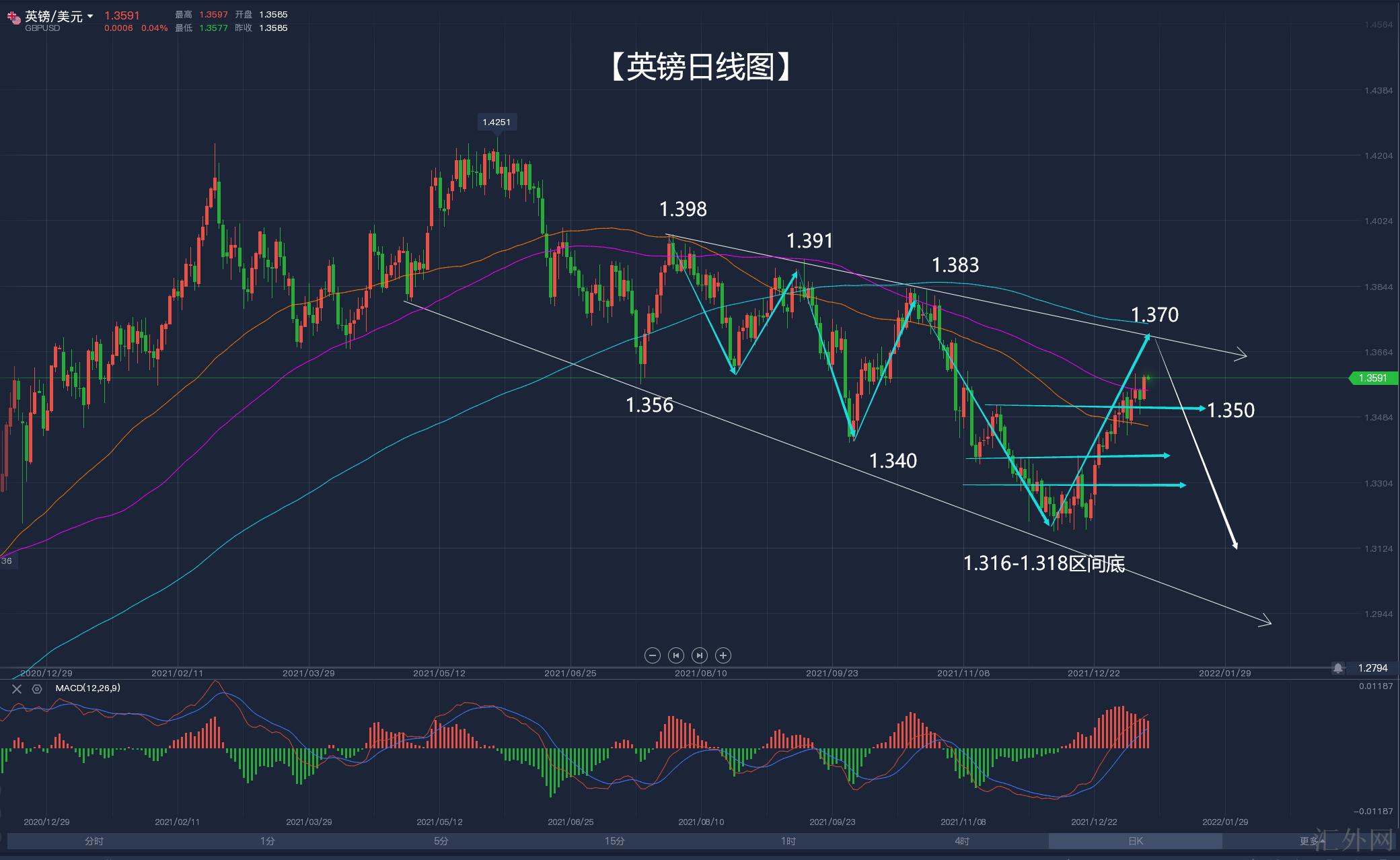Zoom in chart with plus icon
Viewport: 1400px width, 860px height.
click(723, 655)
